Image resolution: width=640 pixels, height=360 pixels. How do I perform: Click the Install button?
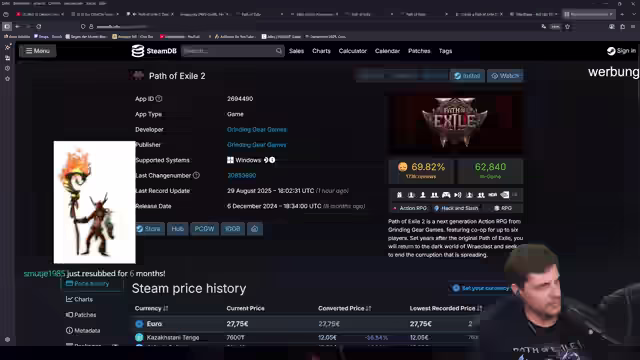[x=467, y=76]
